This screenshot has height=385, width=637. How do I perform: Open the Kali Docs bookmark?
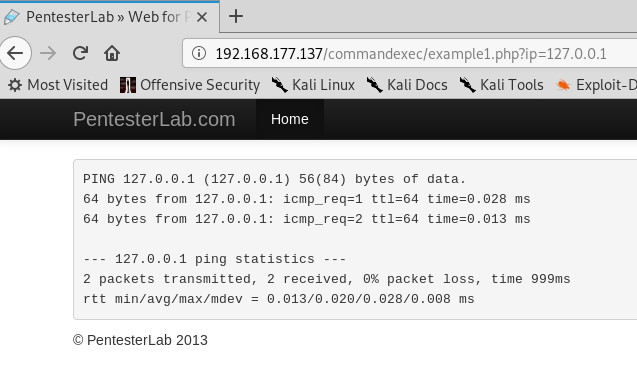tap(407, 85)
